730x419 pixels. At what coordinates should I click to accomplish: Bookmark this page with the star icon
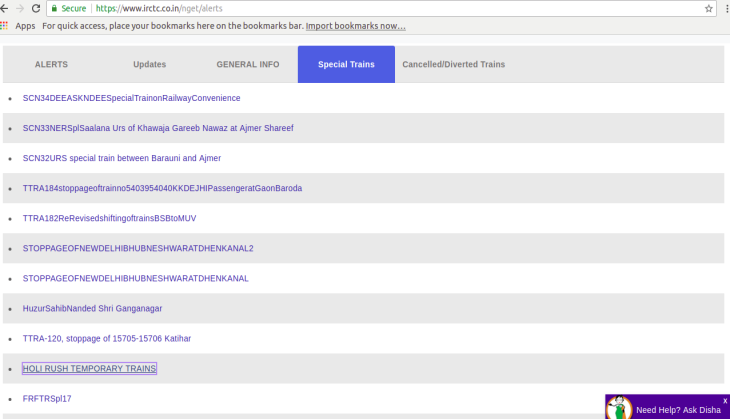click(709, 8)
